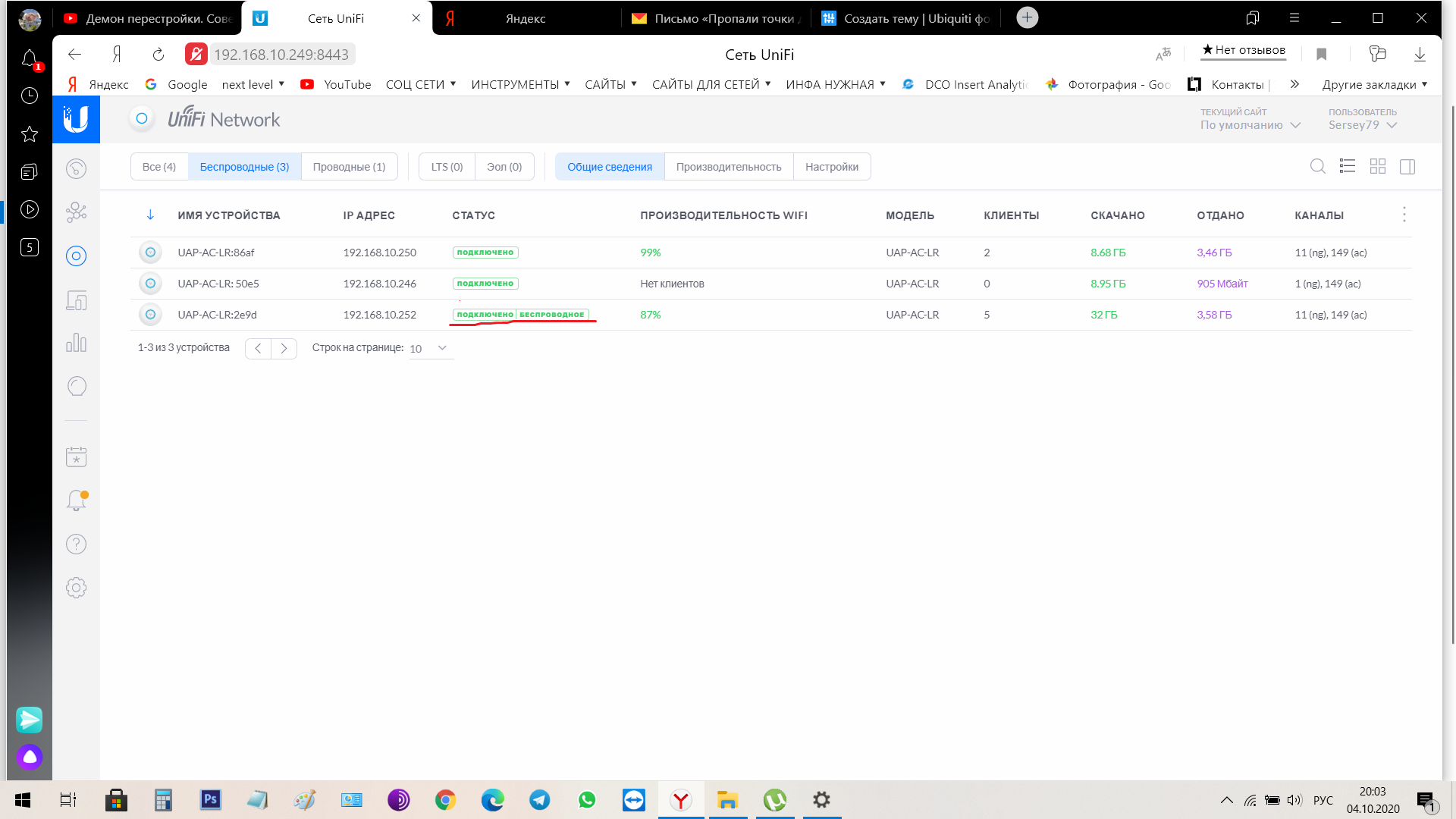Image resolution: width=1456 pixels, height=819 pixels.
Task: Switch to the Настройки view tab
Action: click(x=832, y=167)
